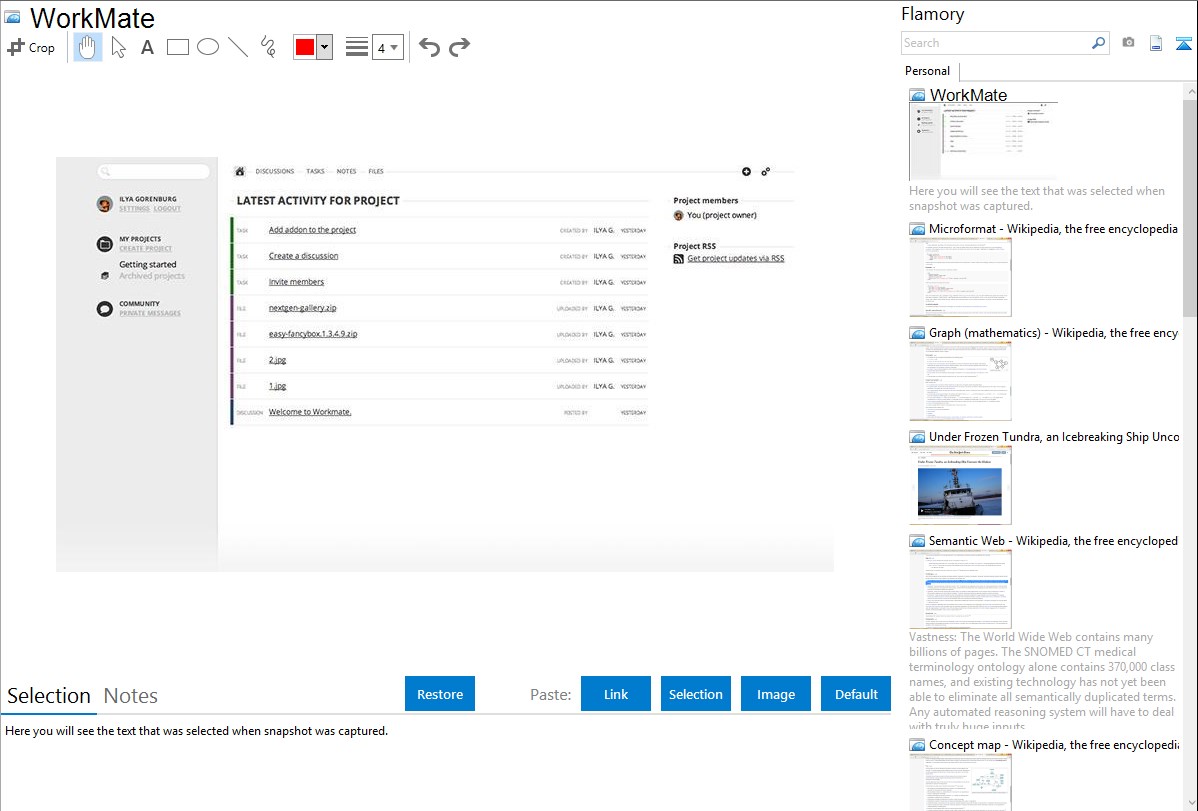Pick the ellipse shape tool
This screenshot has height=811, width=1198.
[x=208, y=47]
